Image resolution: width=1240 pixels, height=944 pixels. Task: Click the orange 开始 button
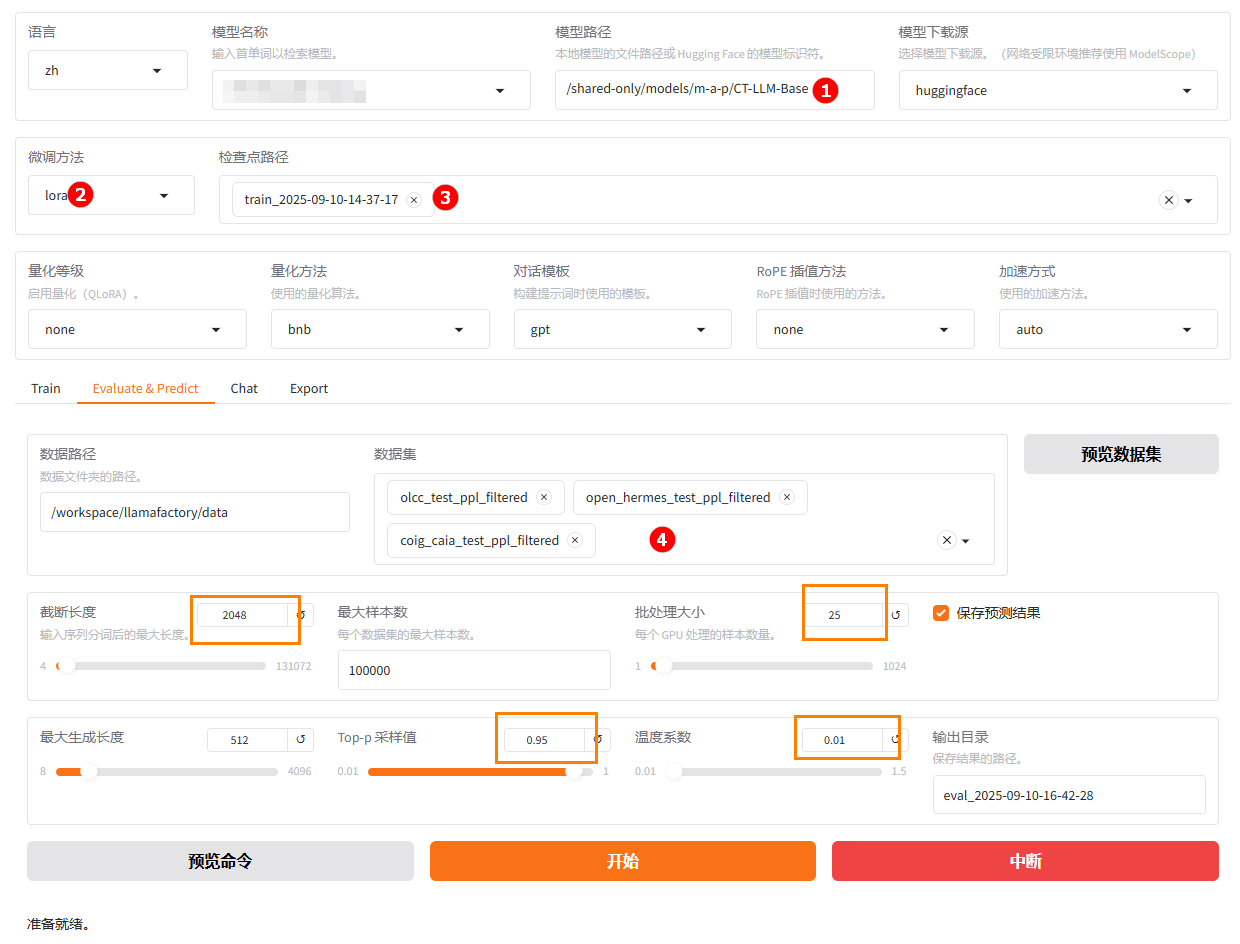[x=622, y=861]
